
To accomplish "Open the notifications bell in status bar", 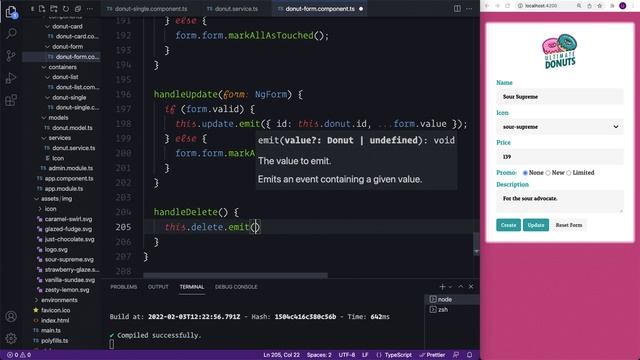I will tap(469, 355).
